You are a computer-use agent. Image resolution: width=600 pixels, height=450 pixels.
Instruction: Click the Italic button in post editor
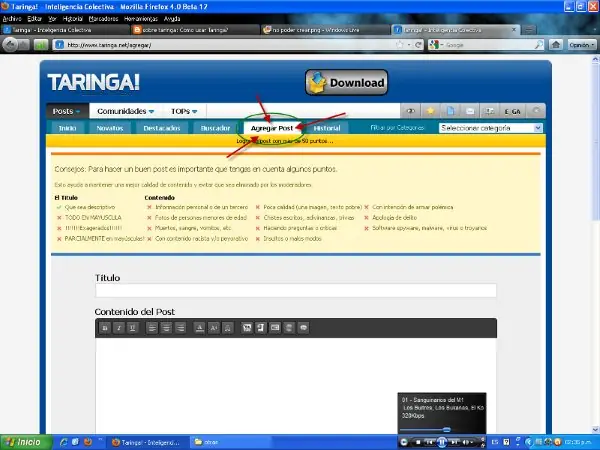pyautogui.click(x=119, y=328)
